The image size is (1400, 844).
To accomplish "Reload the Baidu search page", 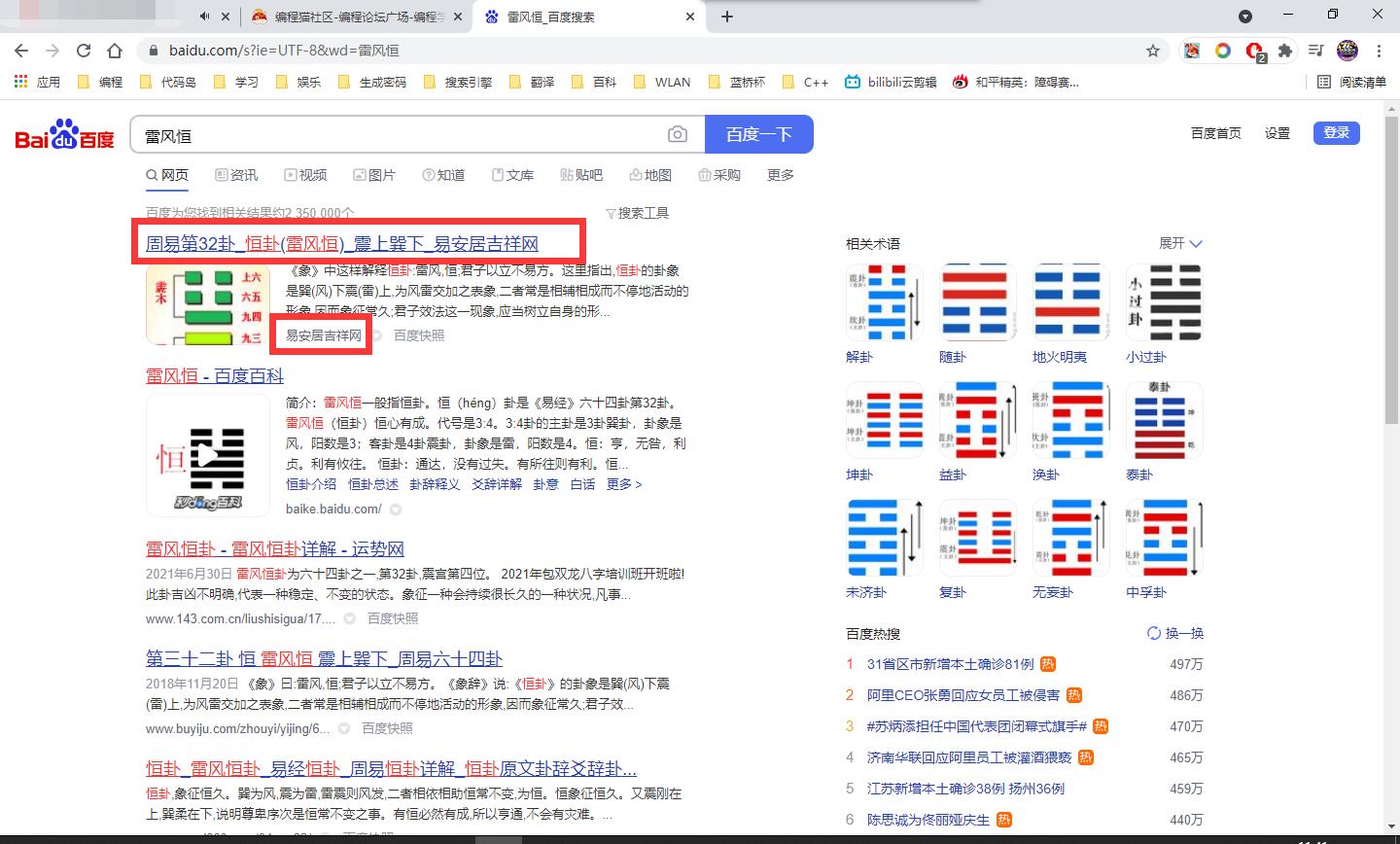I will [x=84, y=51].
